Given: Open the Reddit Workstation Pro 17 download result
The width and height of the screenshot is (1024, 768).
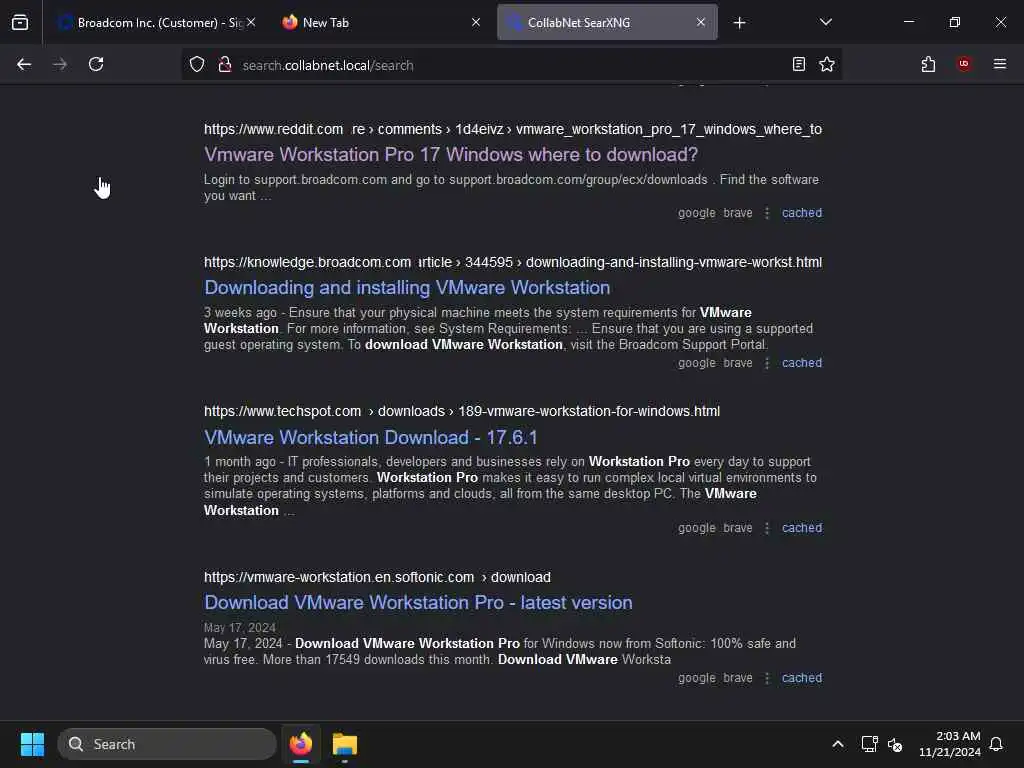Looking at the screenshot, I should click(x=451, y=155).
